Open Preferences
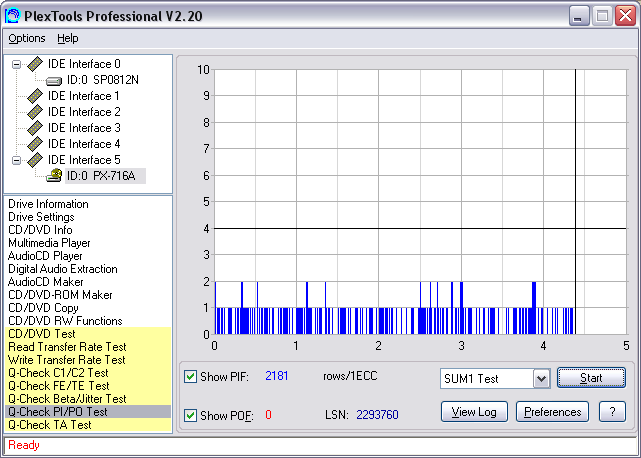Image resolution: width=641 pixels, height=458 pixels. [x=552, y=412]
